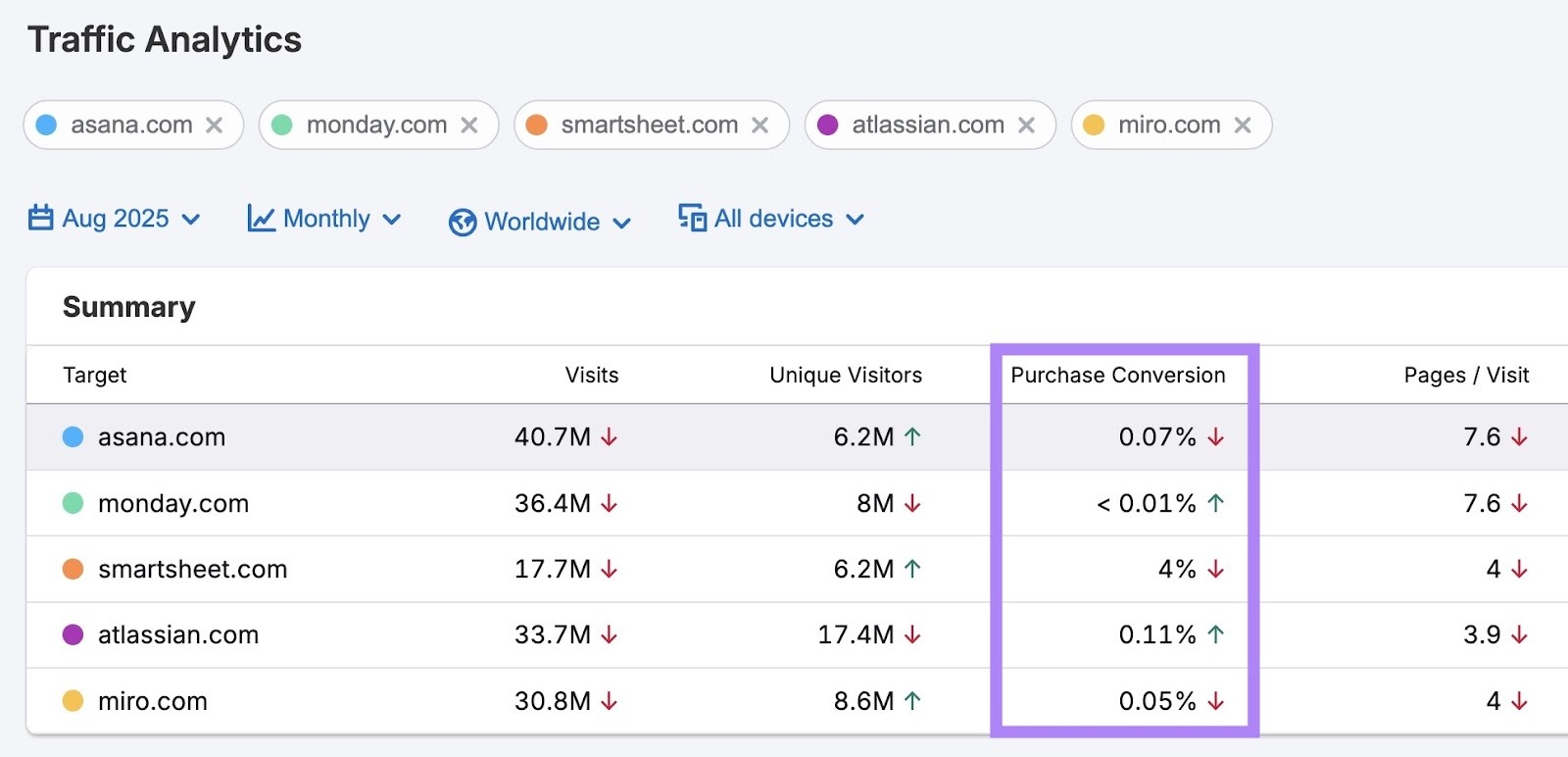
Task: Remove miro.com chip using the X
Action: [x=1243, y=126]
